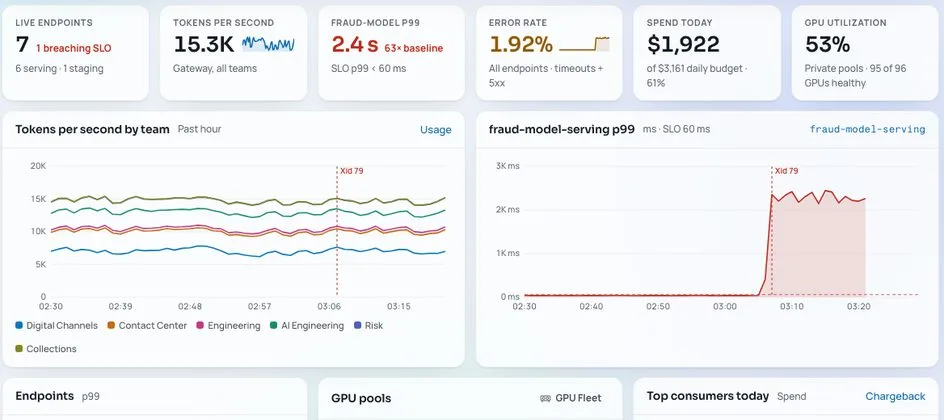This screenshot has height=420, width=944.
Task: Click the 1.92% error rate value
Action: tap(521, 44)
